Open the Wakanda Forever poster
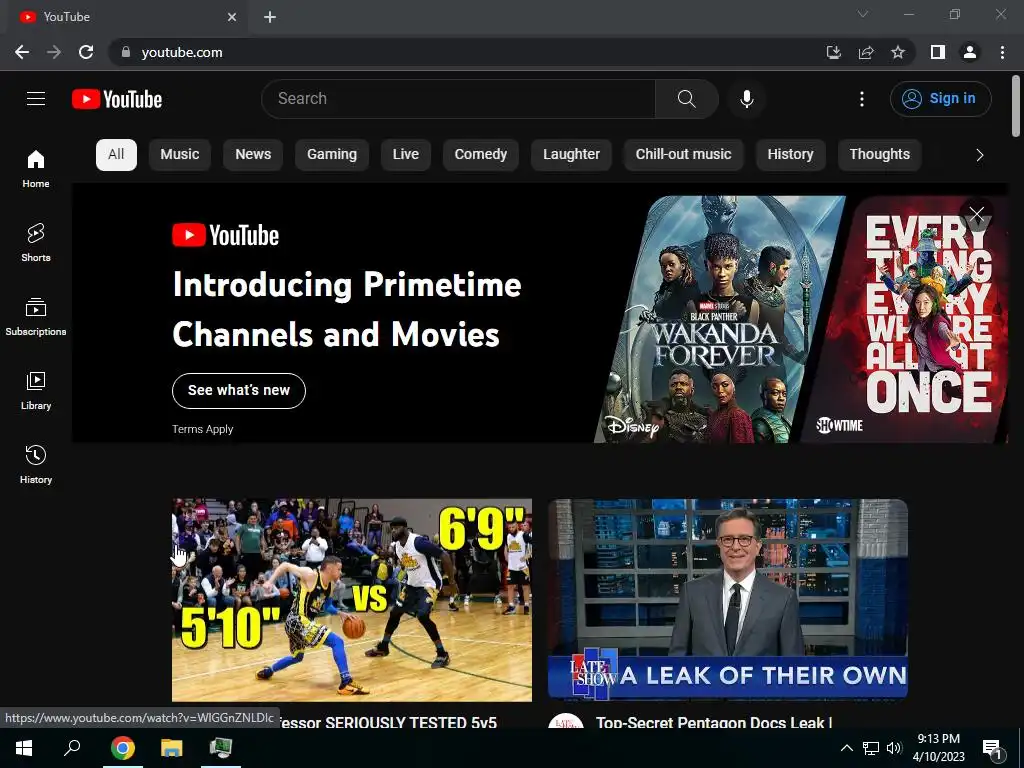Viewport: 1024px width, 768px height. (x=720, y=319)
